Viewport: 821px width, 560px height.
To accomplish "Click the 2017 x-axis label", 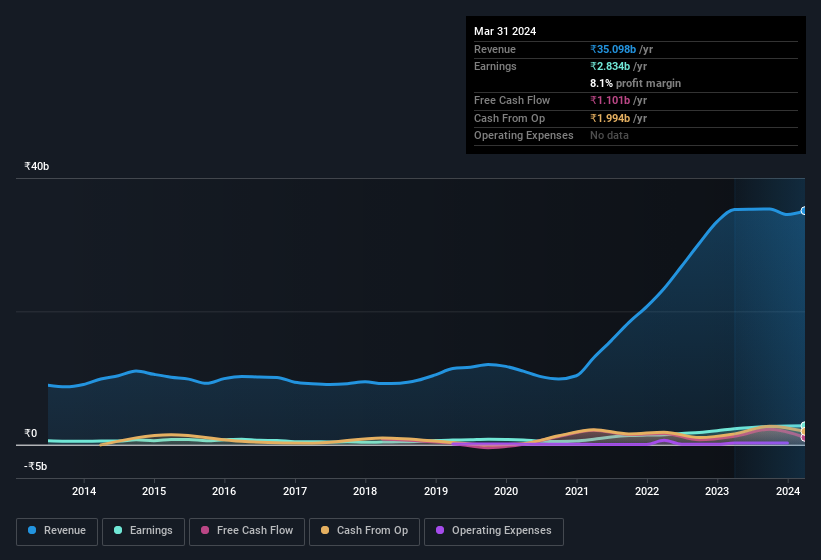I will [295, 491].
